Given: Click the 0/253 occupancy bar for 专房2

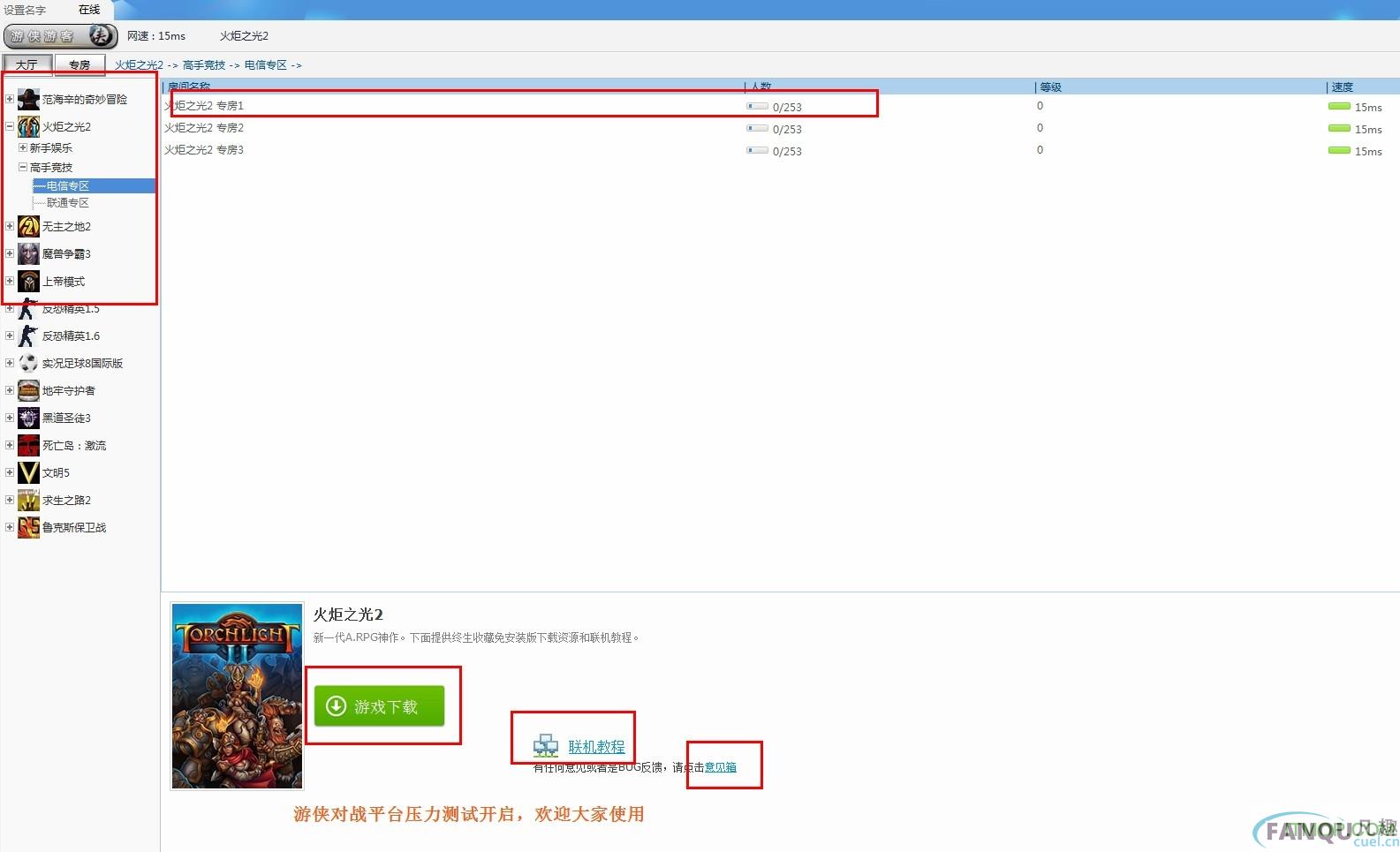Looking at the screenshot, I should point(757,128).
